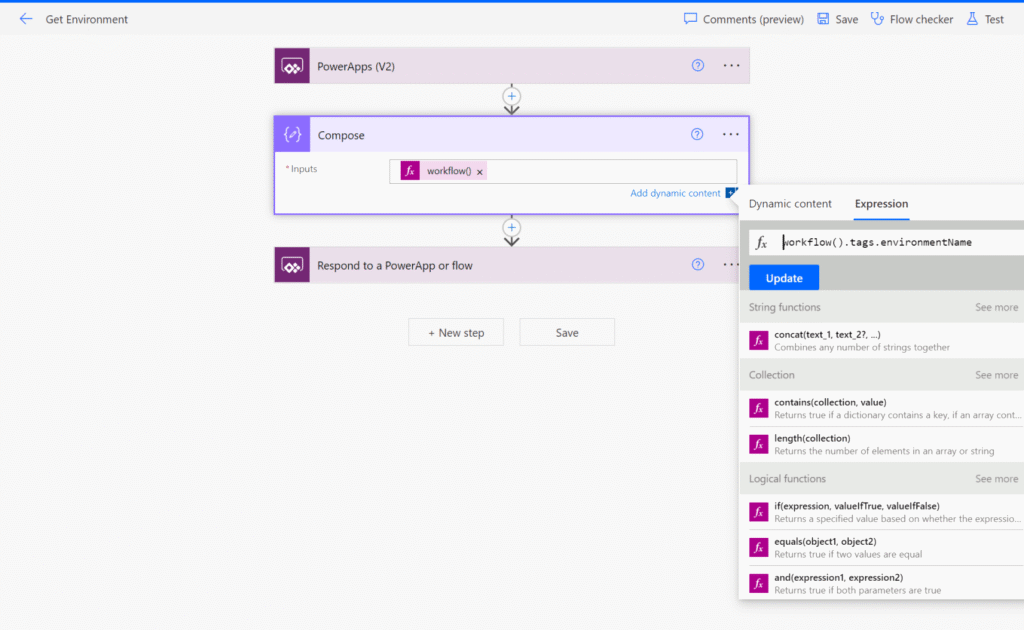Open Respond to PowerApp ellipsis menu
1024x630 pixels.
tap(731, 264)
